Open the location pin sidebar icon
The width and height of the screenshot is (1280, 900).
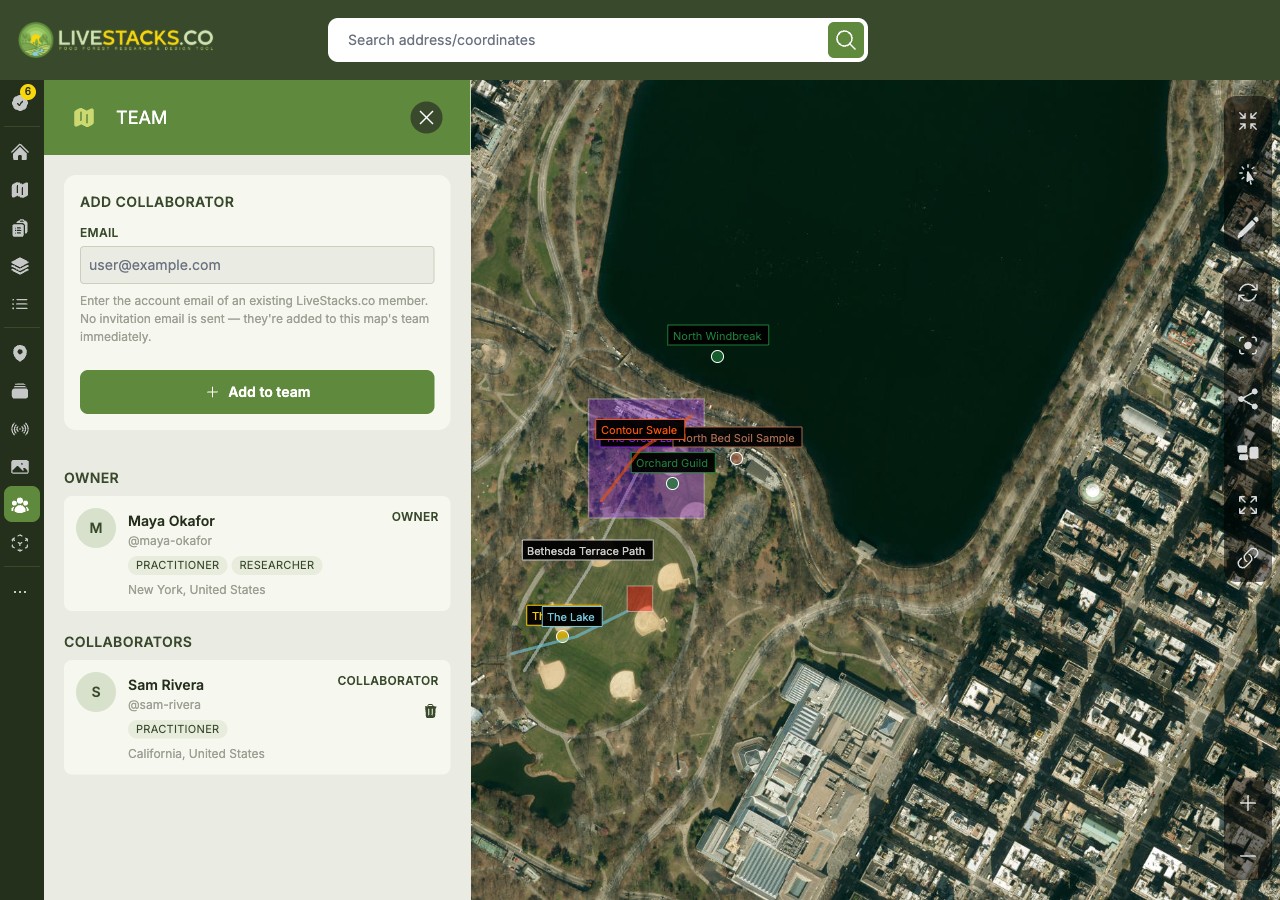coord(20,353)
